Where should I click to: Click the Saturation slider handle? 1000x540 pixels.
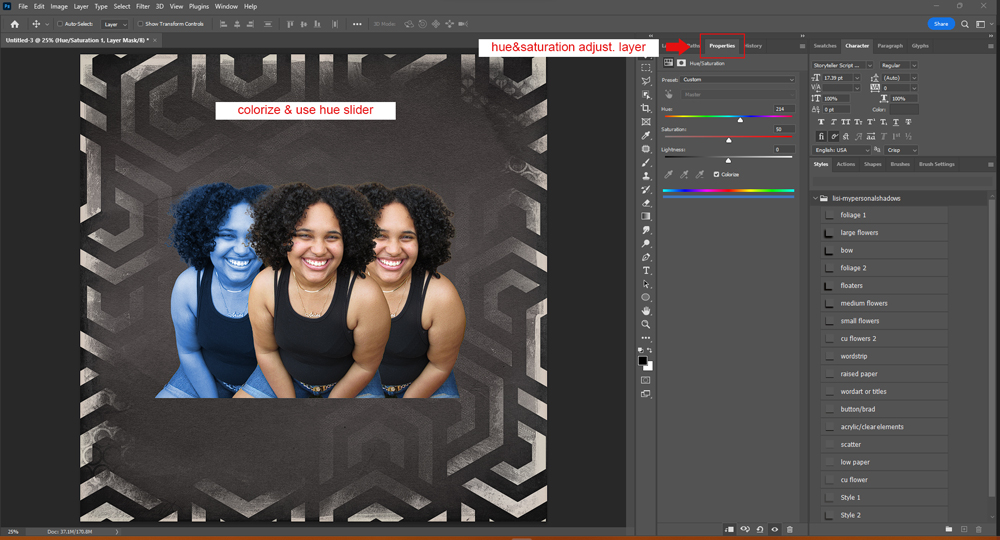[x=729, y=140]
